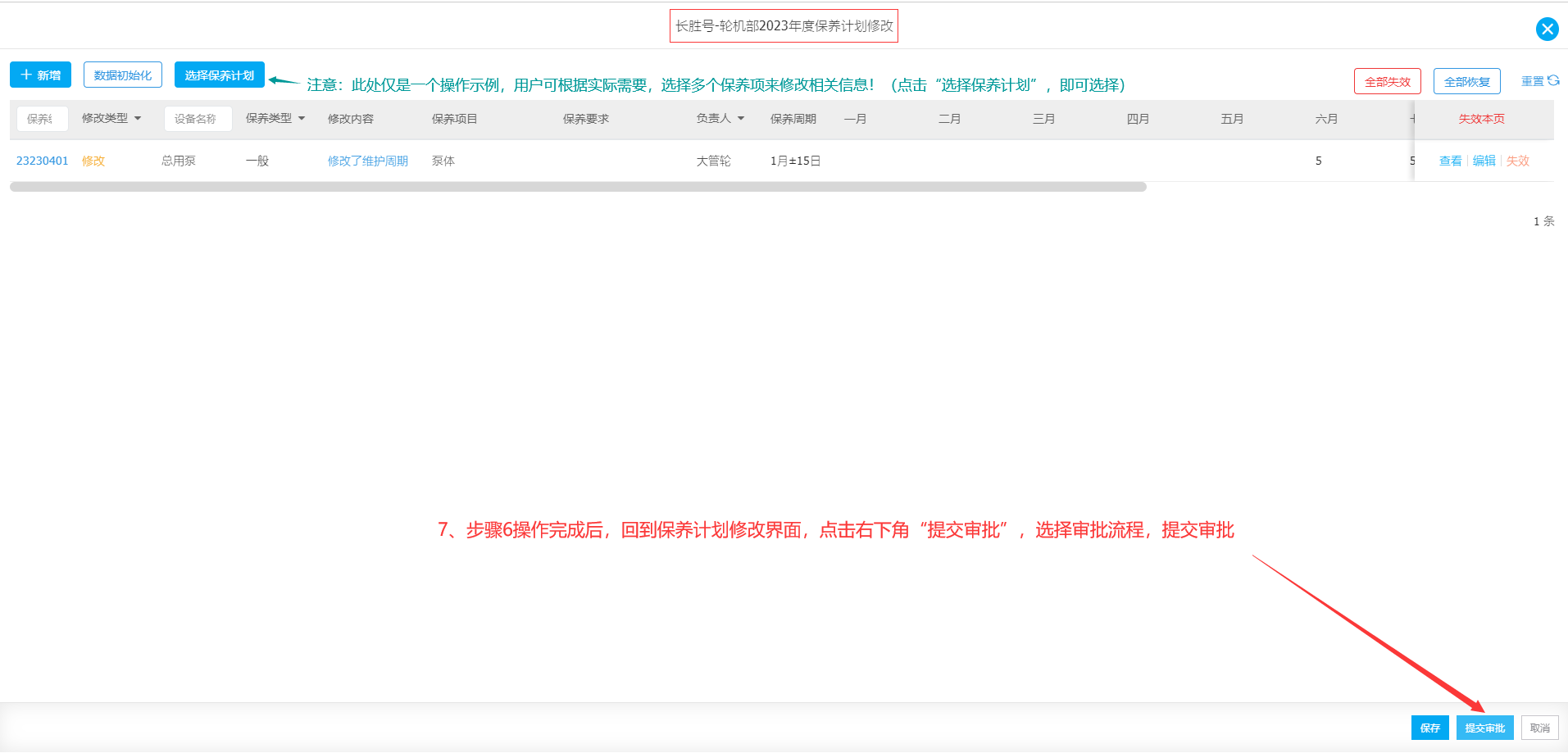Click 编辑 for row 23230401
This screenshot has width=1568, height=753.
1484,161
